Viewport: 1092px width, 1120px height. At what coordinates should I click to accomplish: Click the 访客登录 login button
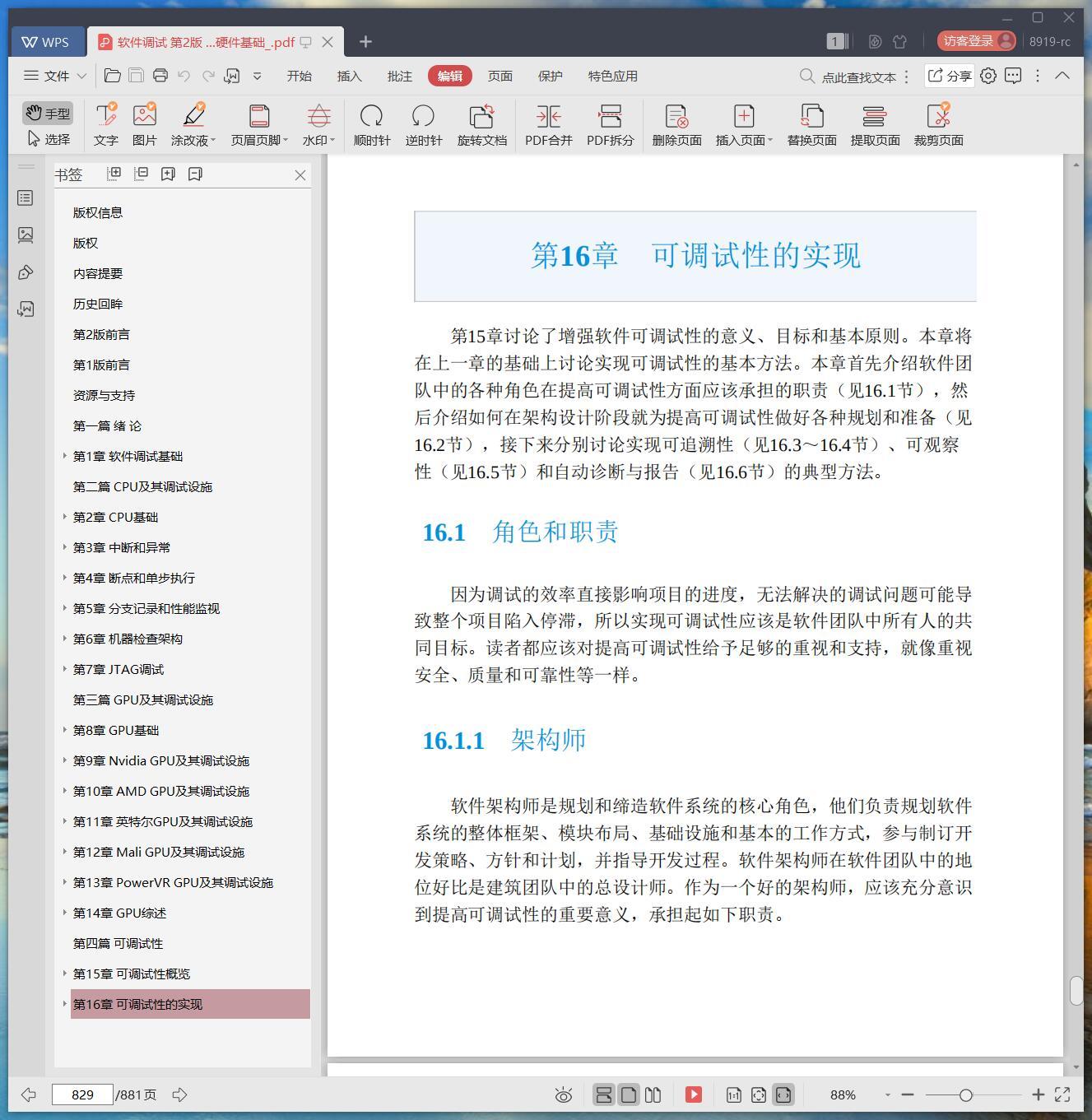977,41
